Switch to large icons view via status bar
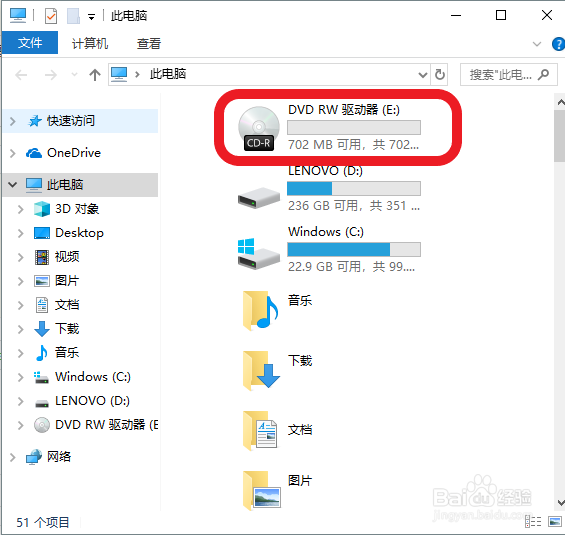This screenshot has width=565, height=535. pyautogui.click(x=555, y=521)
